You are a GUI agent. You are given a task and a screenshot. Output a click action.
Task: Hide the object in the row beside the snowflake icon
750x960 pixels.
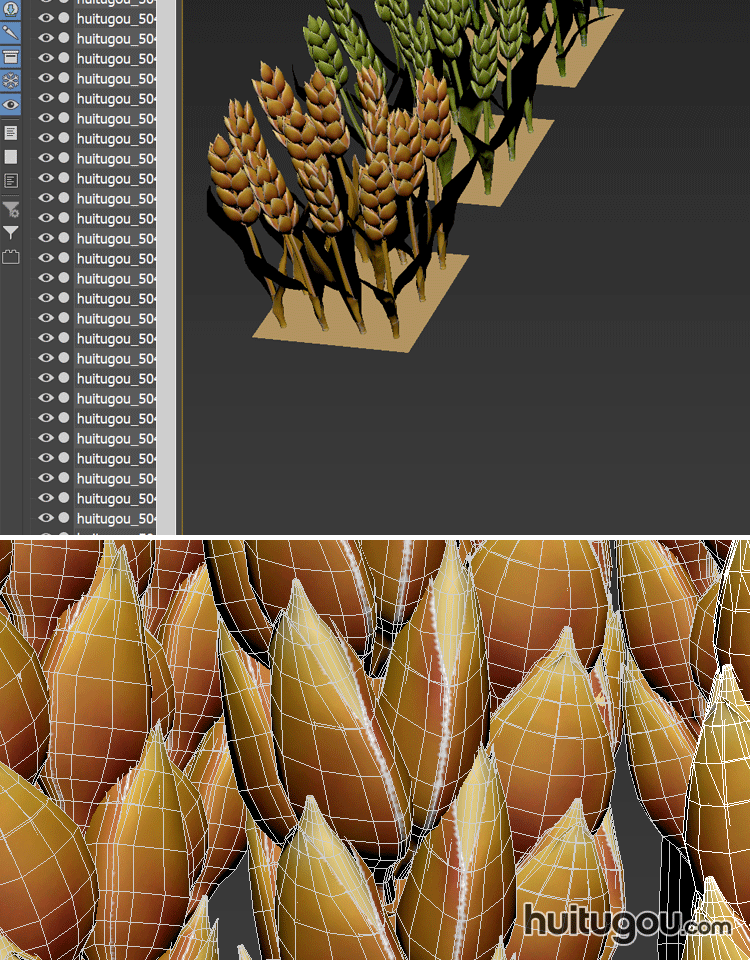(x=45, y=78)
